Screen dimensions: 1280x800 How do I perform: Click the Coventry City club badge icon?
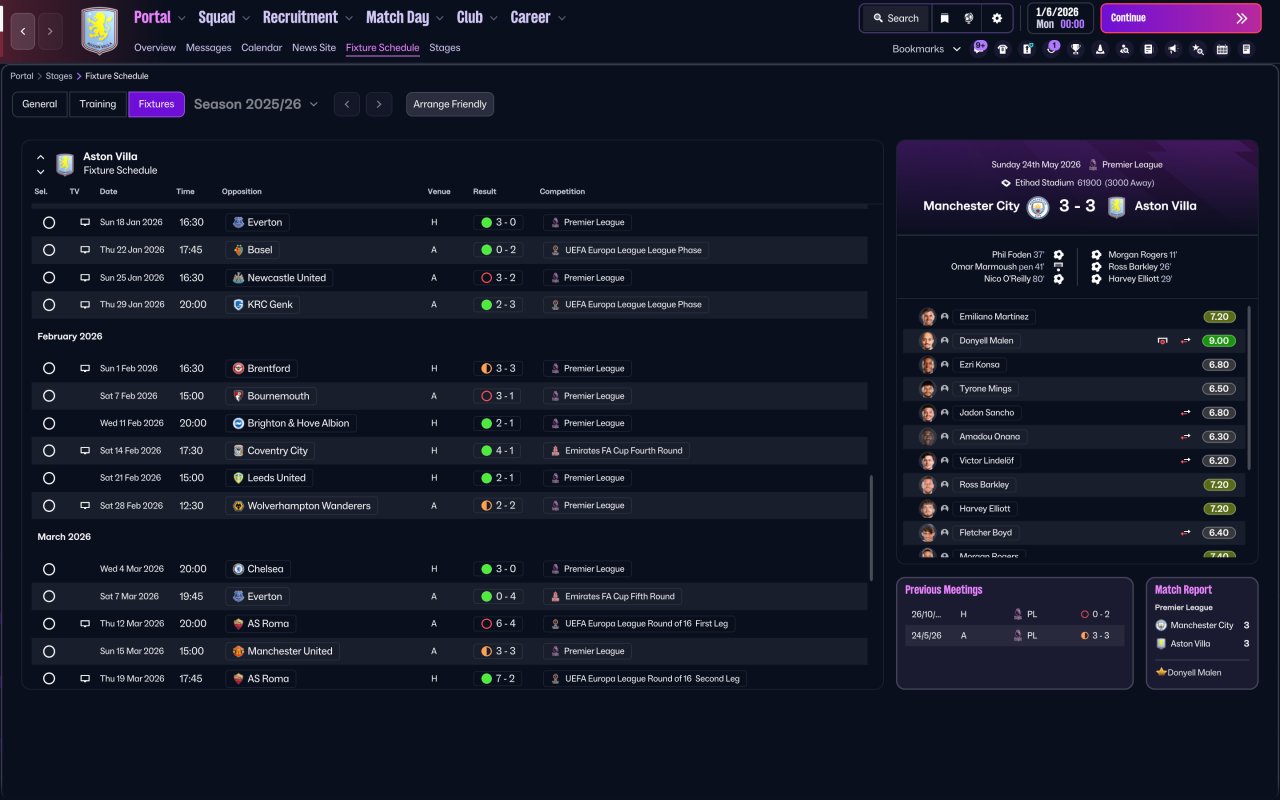point(238,451)
